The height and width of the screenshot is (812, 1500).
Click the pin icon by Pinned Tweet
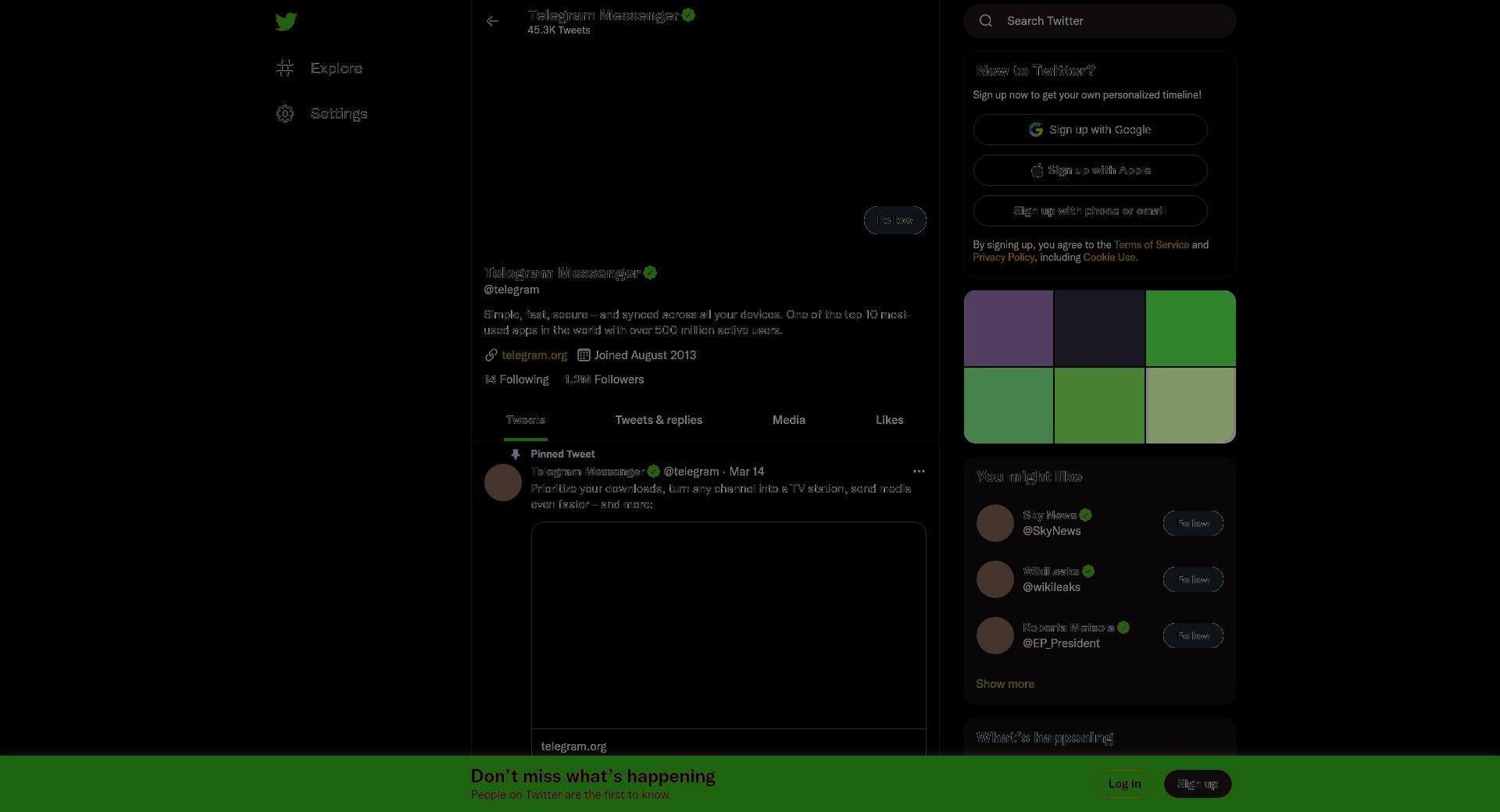[x=516, y=454]
